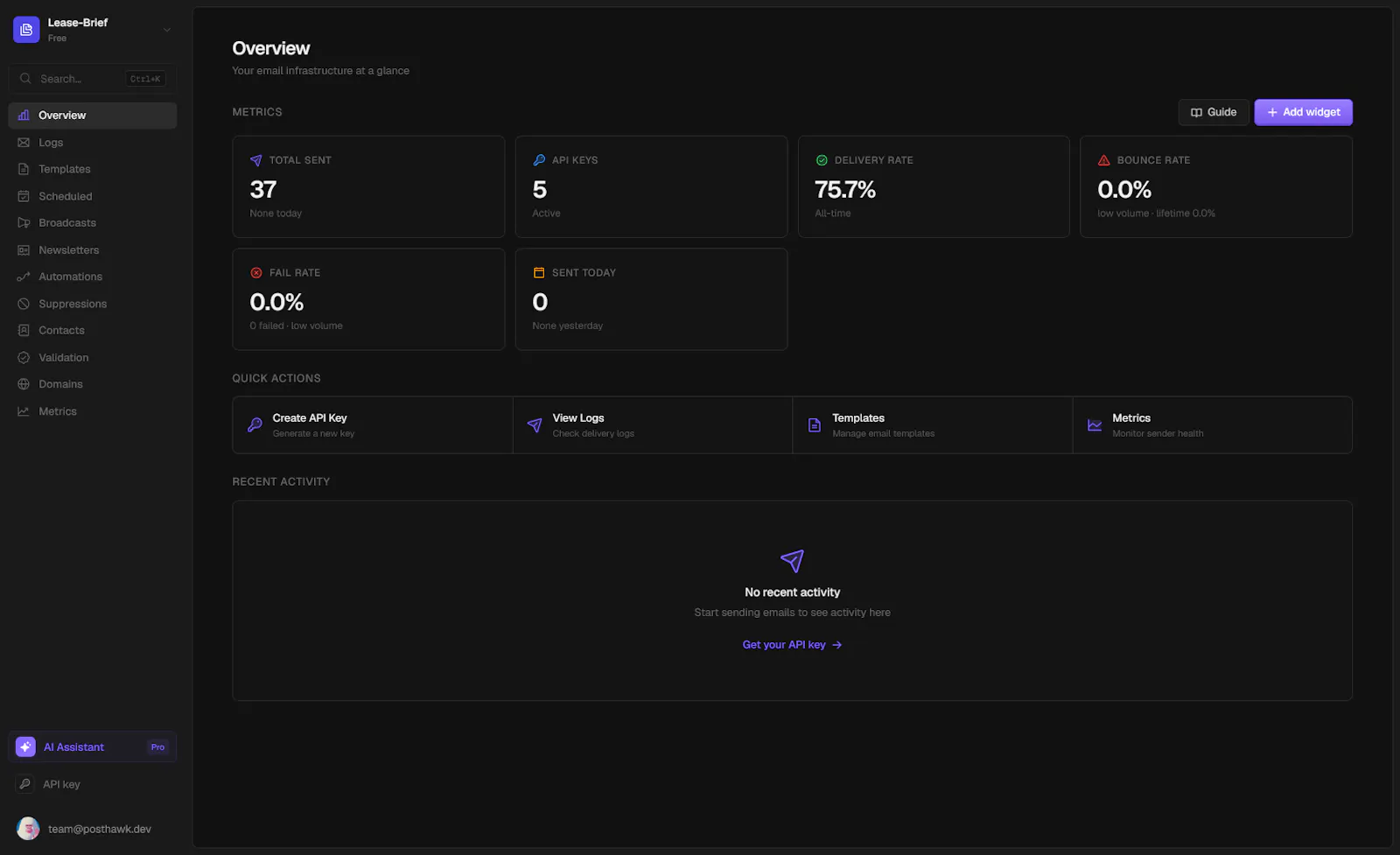This screenshot has width=1400, height=855.
Task: Follow the Get your API key link
Action: (792, 645)
